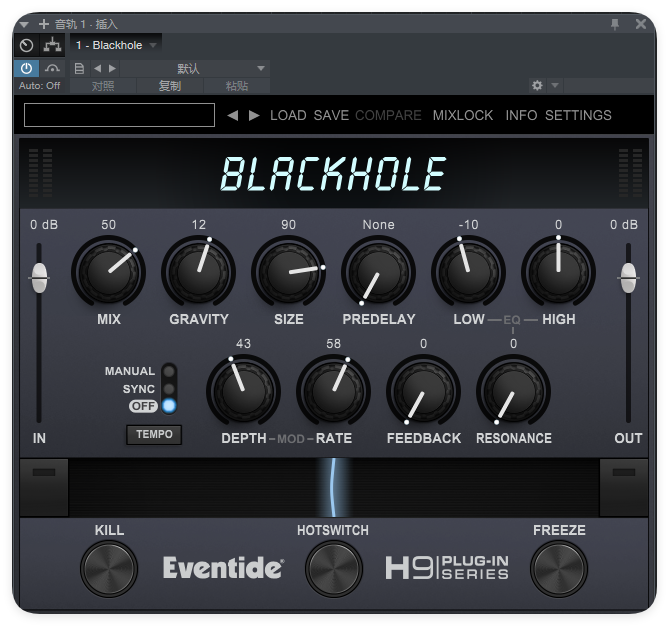The height and width of the screenshot is (626, 669).
Task: Click the LOW EQ knob
Action: [468, 271]
